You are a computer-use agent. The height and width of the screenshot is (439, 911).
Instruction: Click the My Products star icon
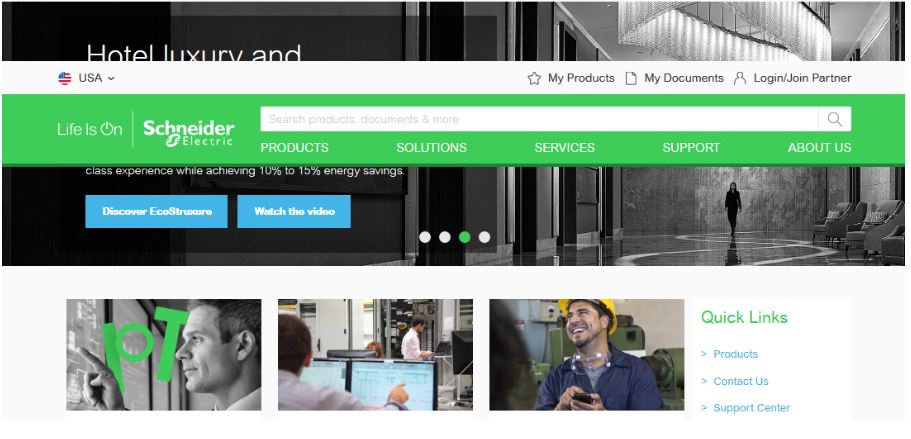click(x=534, y=78)
